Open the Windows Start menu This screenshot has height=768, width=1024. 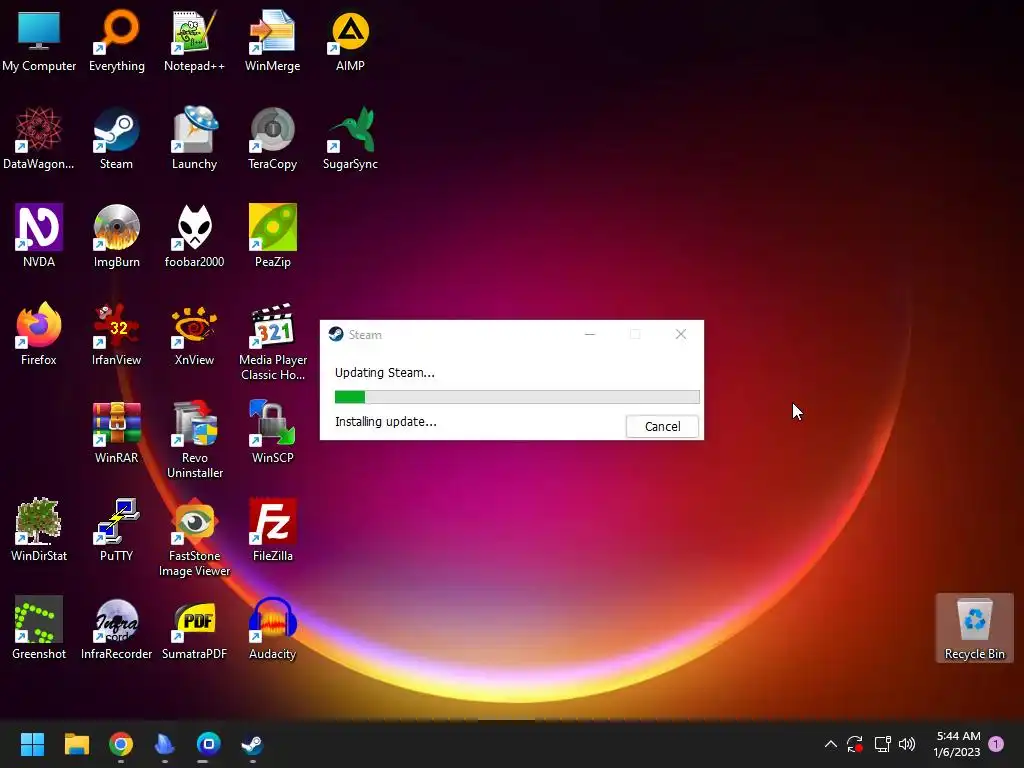(32, 744)
